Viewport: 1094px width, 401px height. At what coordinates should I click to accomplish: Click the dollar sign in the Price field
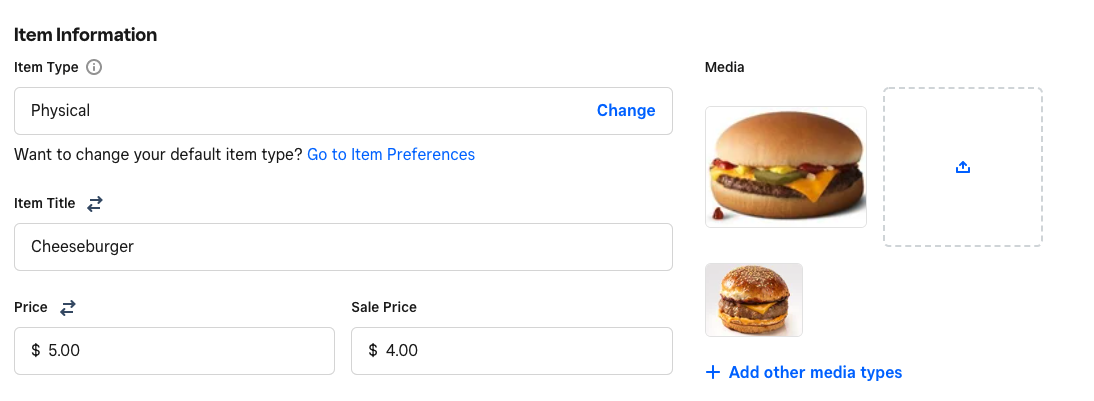pyautogui.click(x=36, y=351)
